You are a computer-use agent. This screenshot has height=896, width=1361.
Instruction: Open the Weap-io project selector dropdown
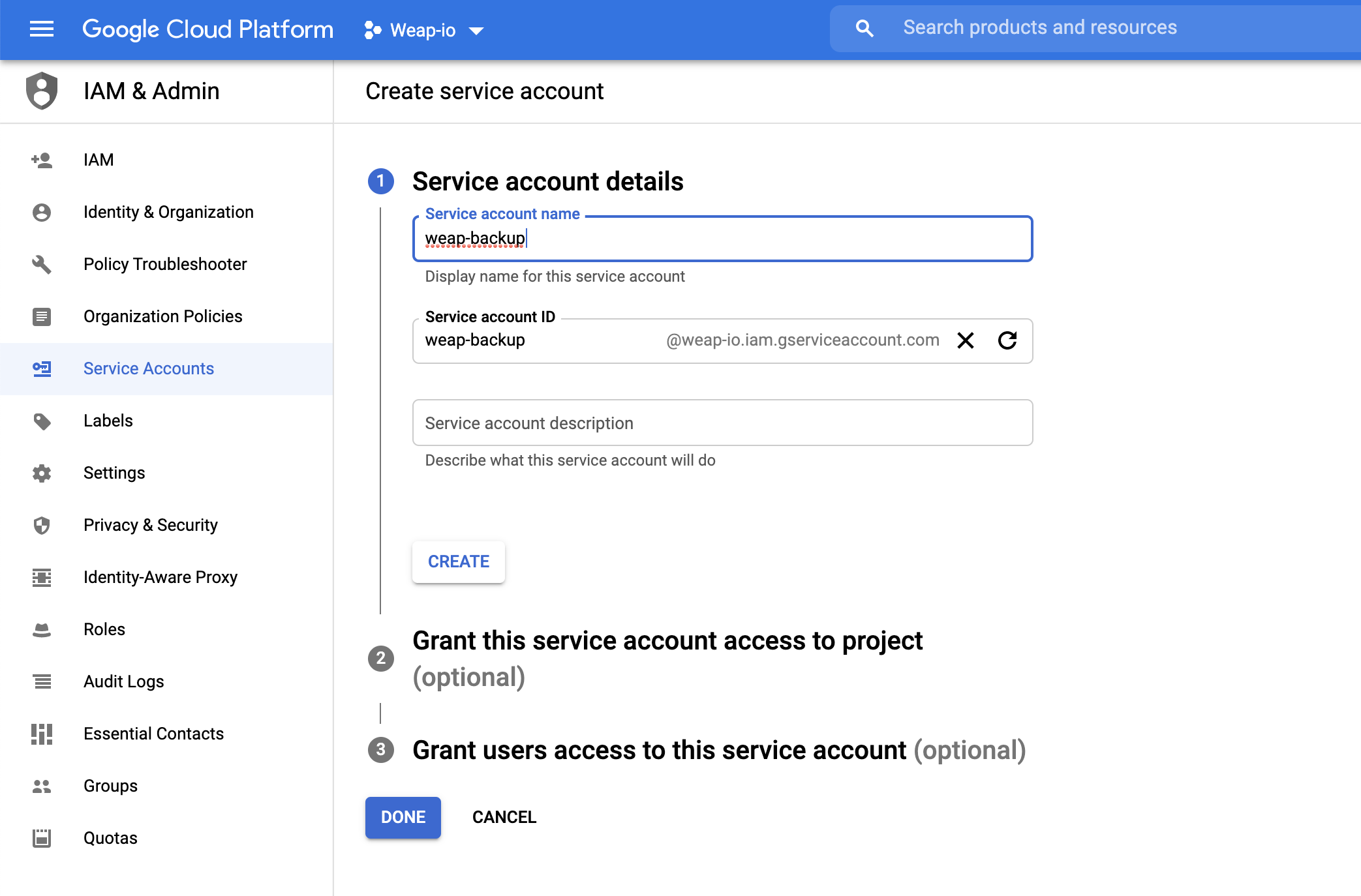tap(424, 30)
